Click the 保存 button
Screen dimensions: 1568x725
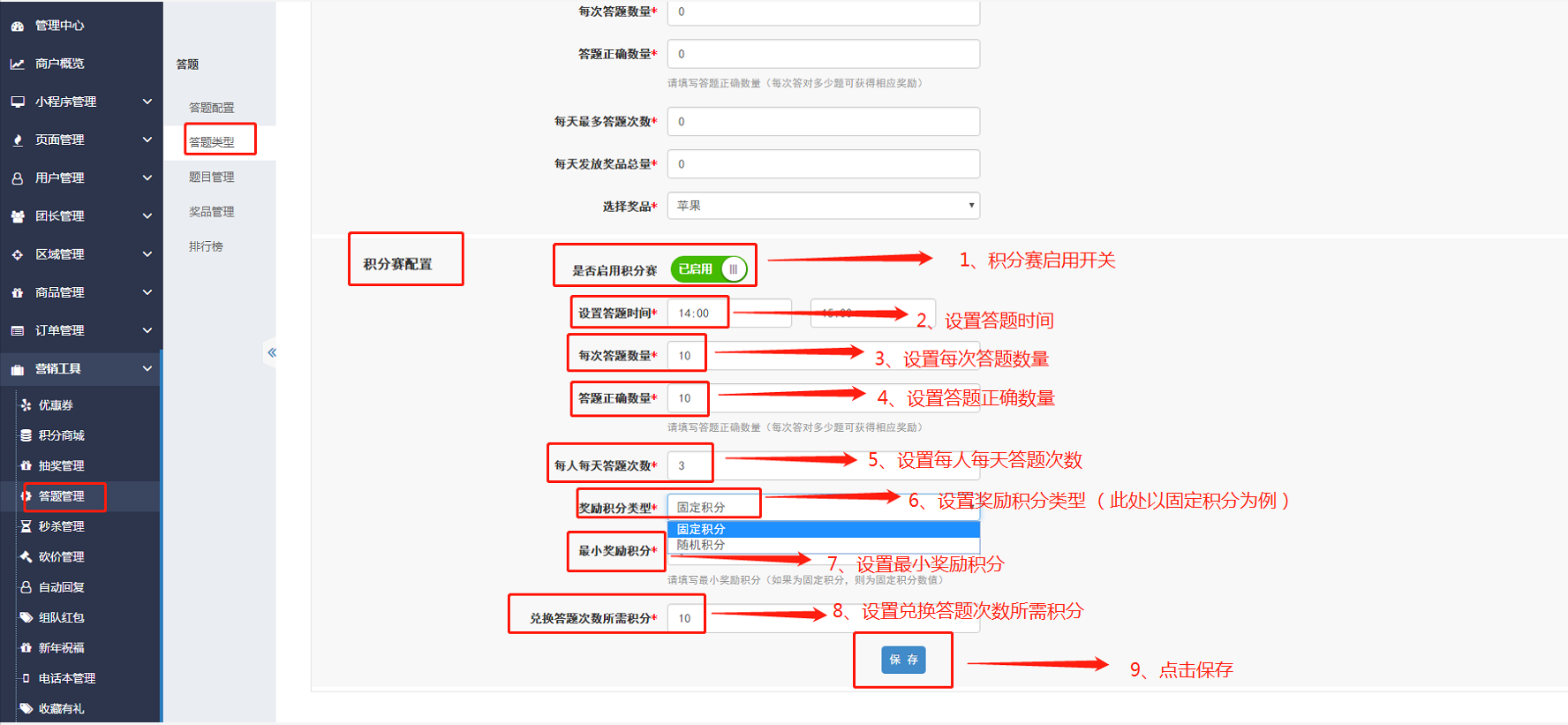pyautogui.click(x=903, y=660)
